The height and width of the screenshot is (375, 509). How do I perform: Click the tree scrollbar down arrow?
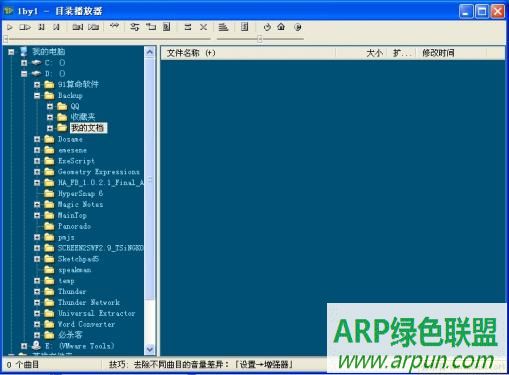[150, 349]
